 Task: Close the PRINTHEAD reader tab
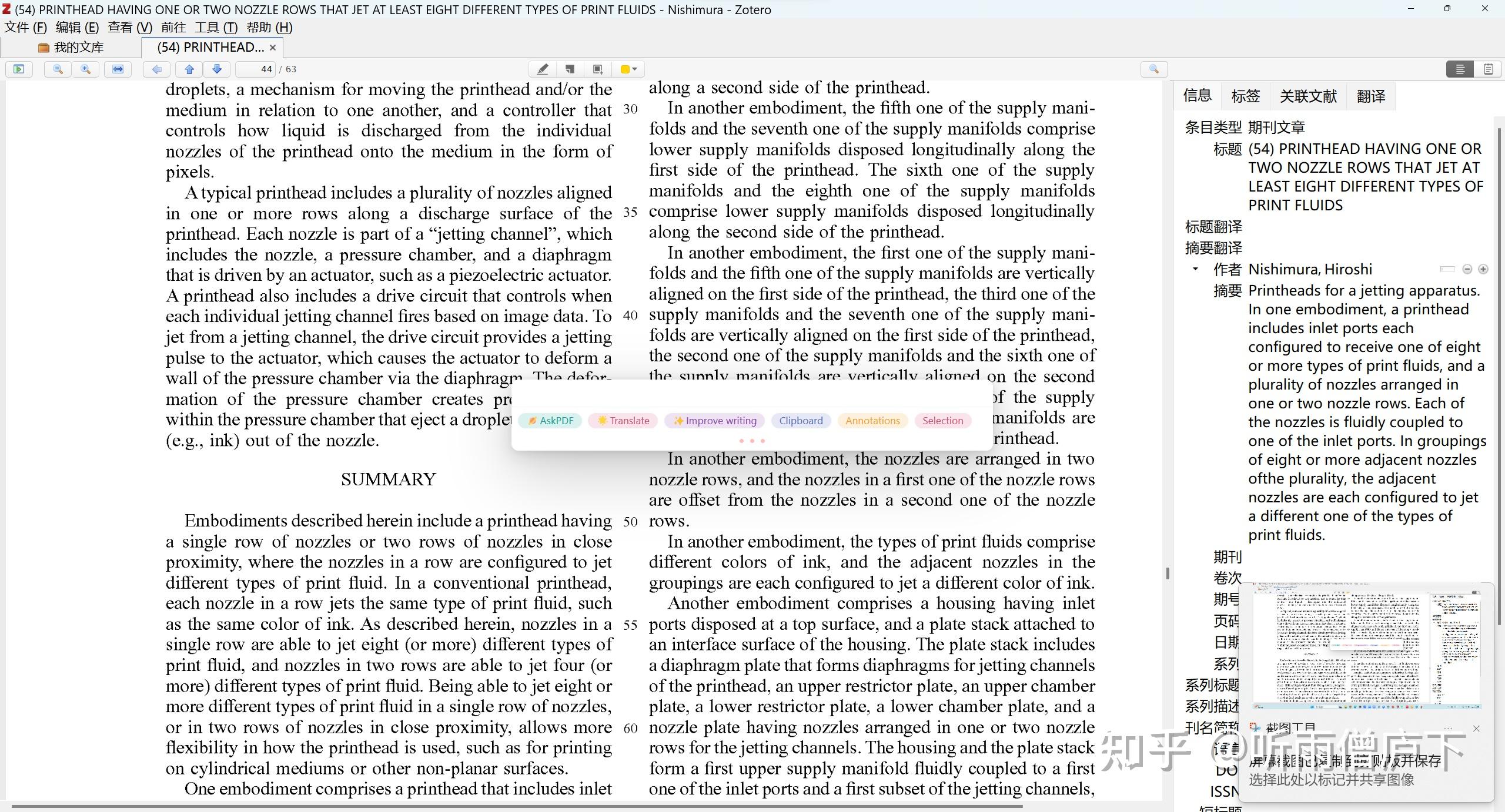(x=273, y=48)
